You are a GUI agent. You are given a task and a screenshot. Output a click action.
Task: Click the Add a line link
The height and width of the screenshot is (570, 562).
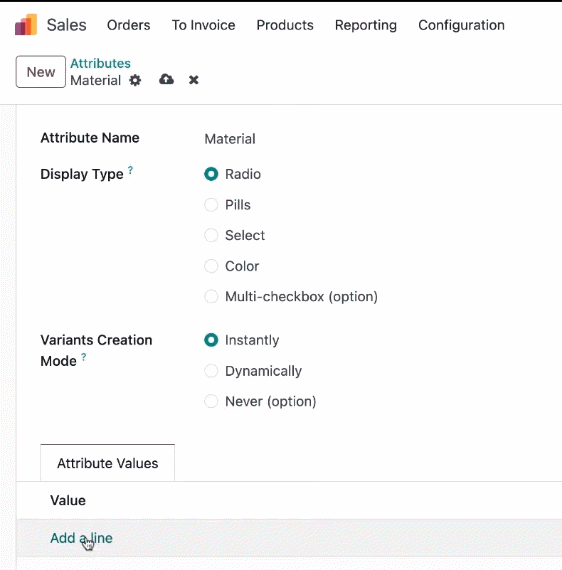[81, 538]
